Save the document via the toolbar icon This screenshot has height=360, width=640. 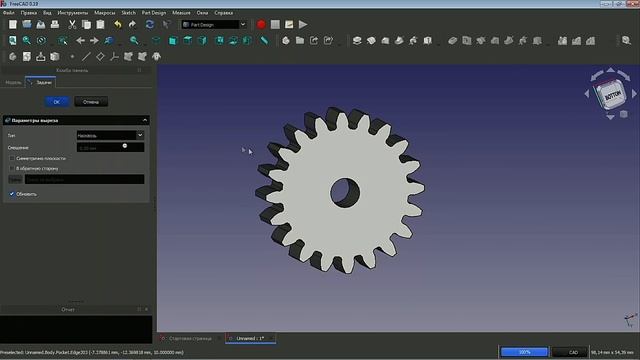41,24
